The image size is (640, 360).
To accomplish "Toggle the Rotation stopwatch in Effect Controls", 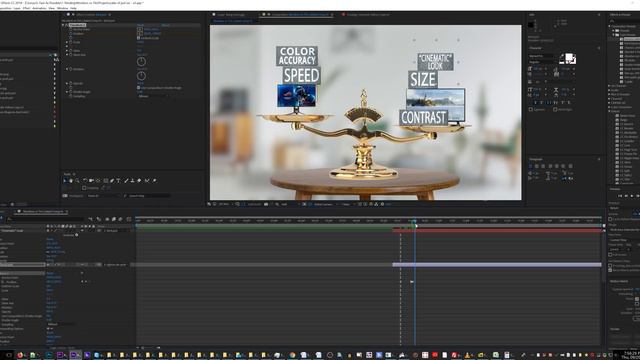I will [71, 69].
